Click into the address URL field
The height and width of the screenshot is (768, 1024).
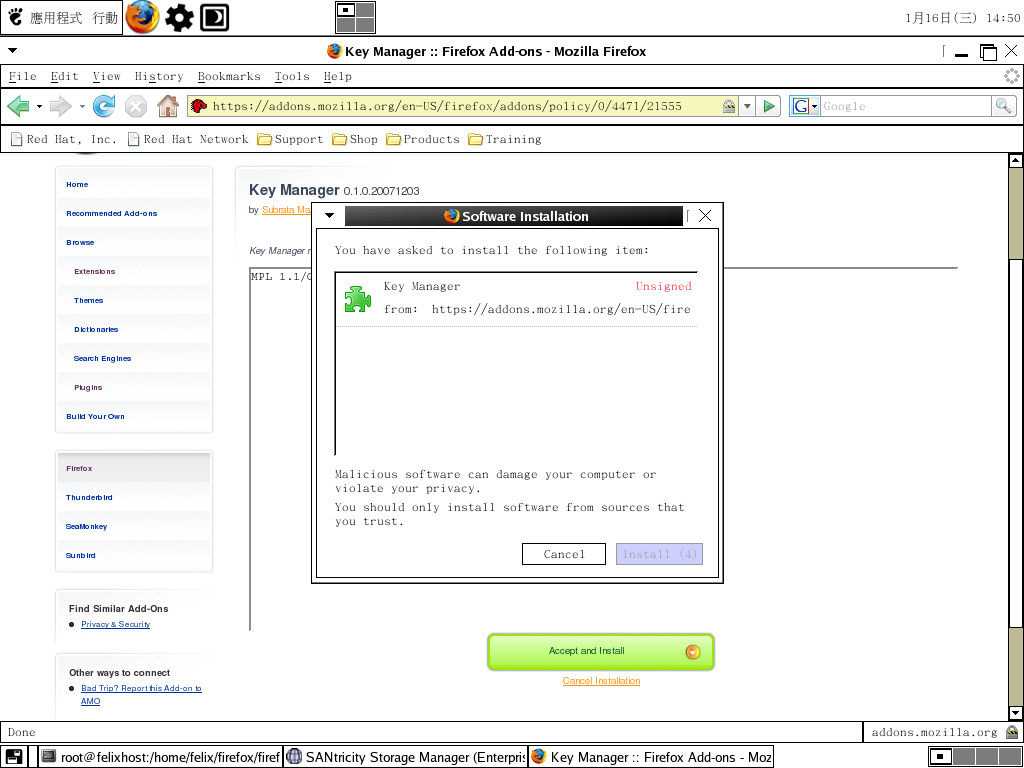point(464,106)
